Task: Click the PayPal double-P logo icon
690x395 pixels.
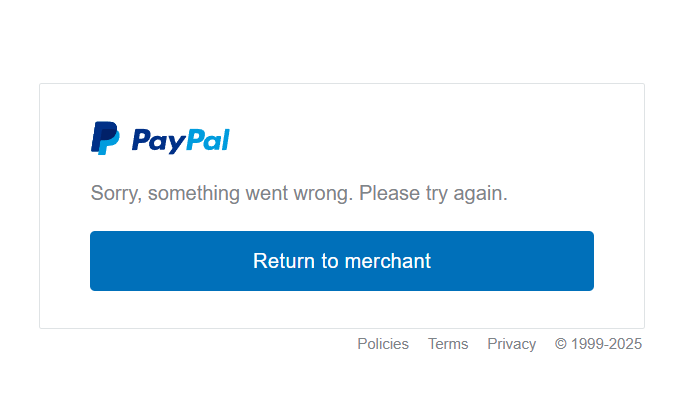Action: (105, 138)
